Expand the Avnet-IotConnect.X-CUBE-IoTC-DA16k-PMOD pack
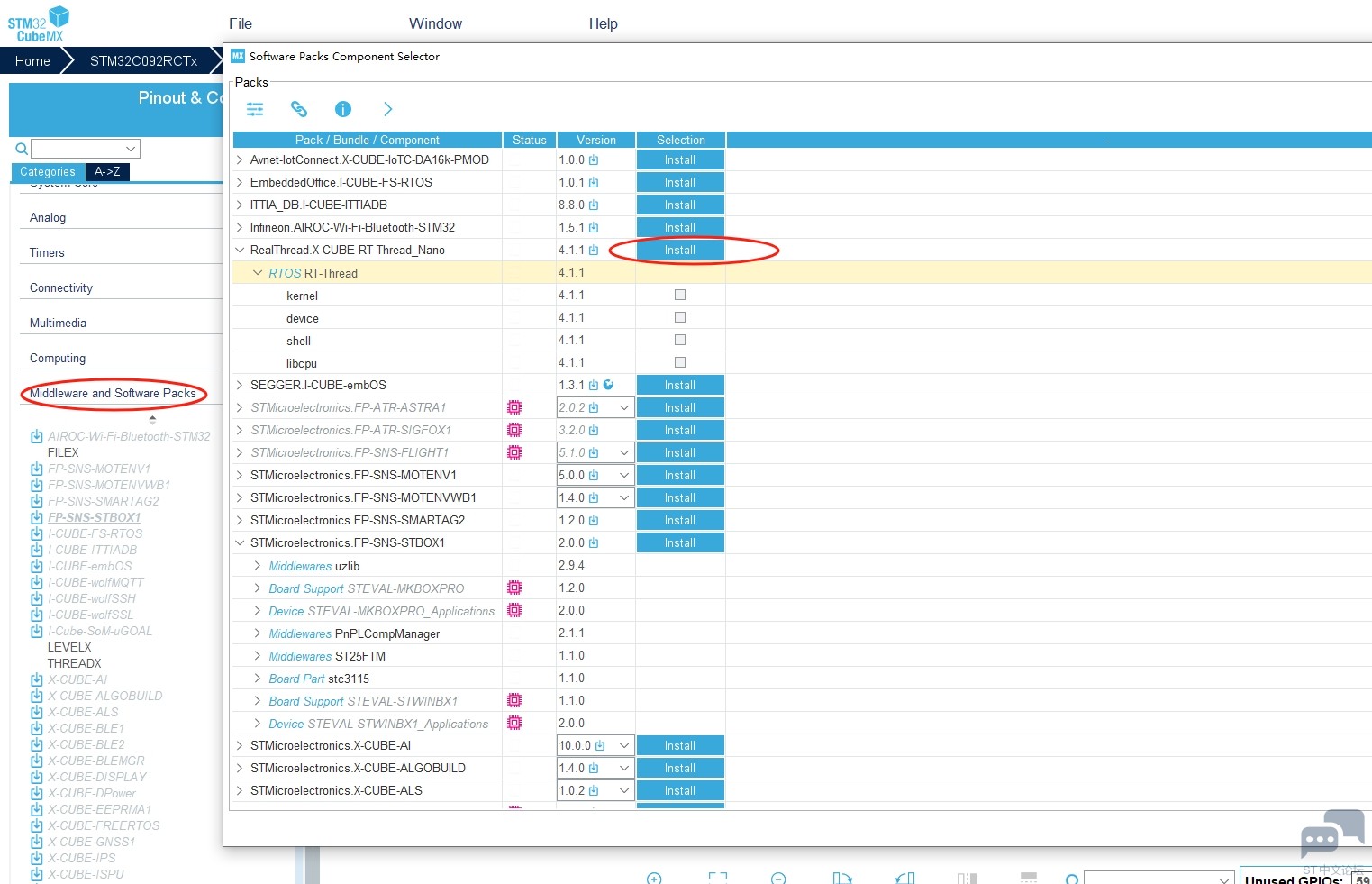Image resolution: width=1372 pixels, height=884 pixels. click(240, 160)
